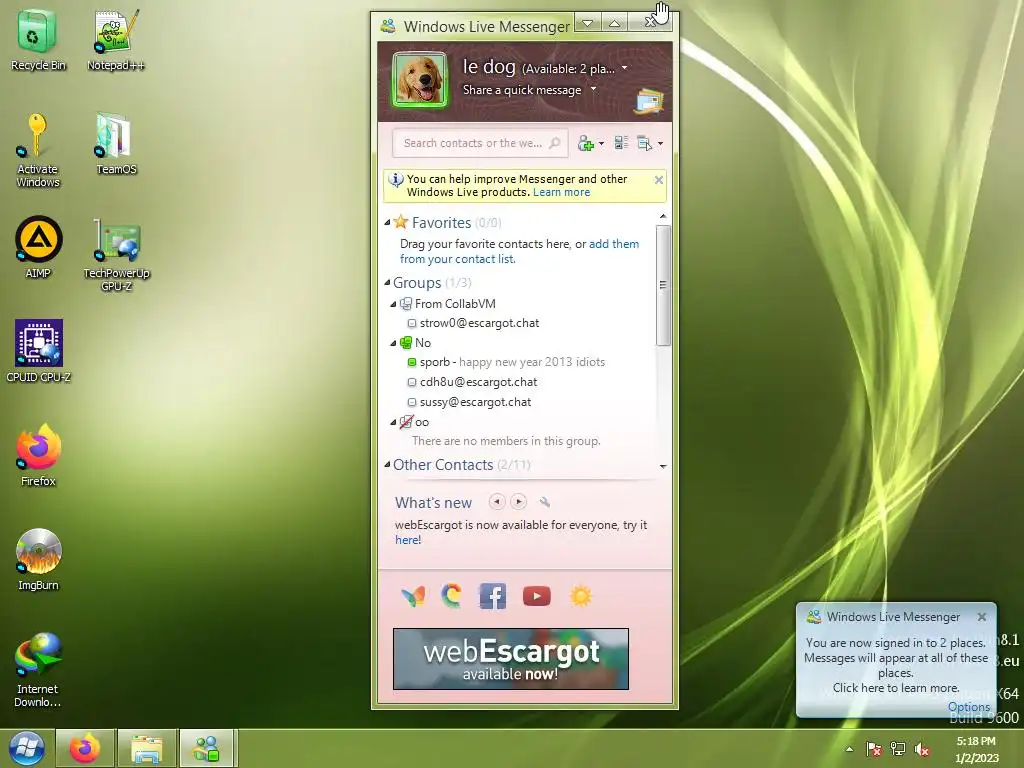Select contact strow0@escargot.chat
Image resolution: width=1024 pixels, height=768 pixels.
tap(479, 323)
